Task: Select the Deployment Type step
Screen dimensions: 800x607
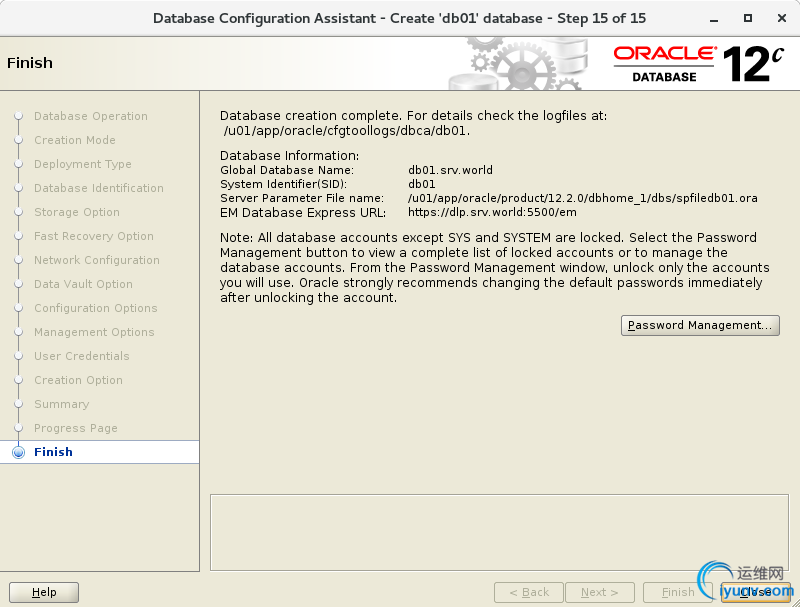Action: pyautogui.click(x=83, y=164)
